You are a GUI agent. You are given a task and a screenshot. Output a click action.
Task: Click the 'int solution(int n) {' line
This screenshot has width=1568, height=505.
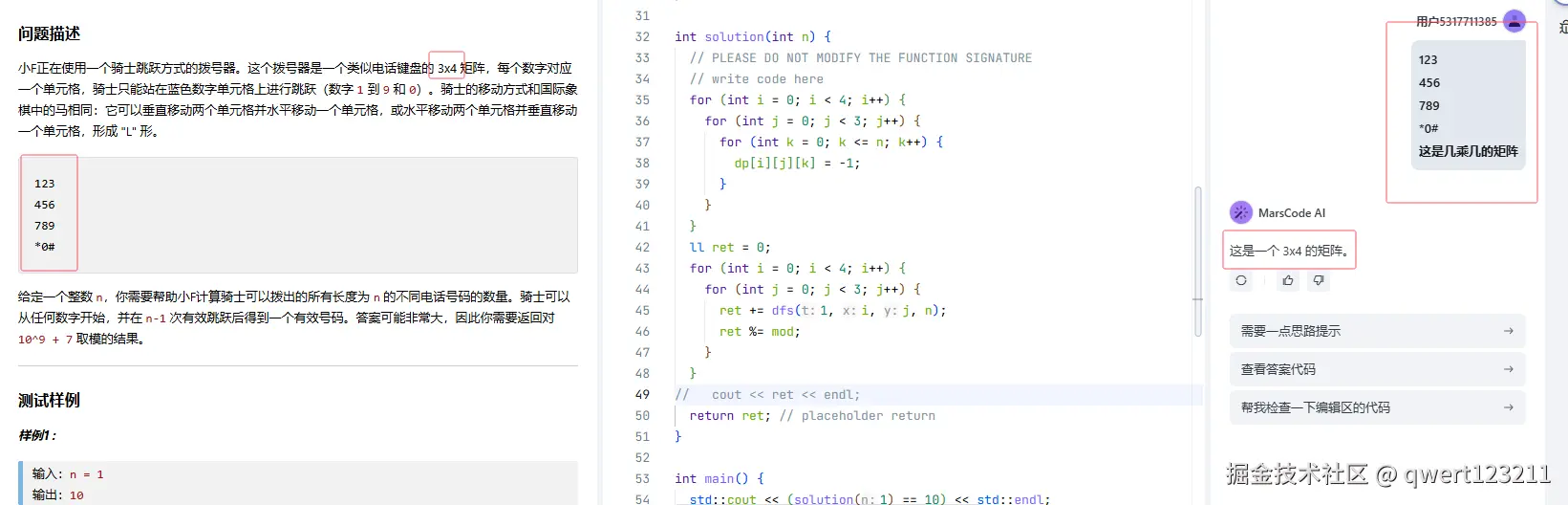[753, 36]
